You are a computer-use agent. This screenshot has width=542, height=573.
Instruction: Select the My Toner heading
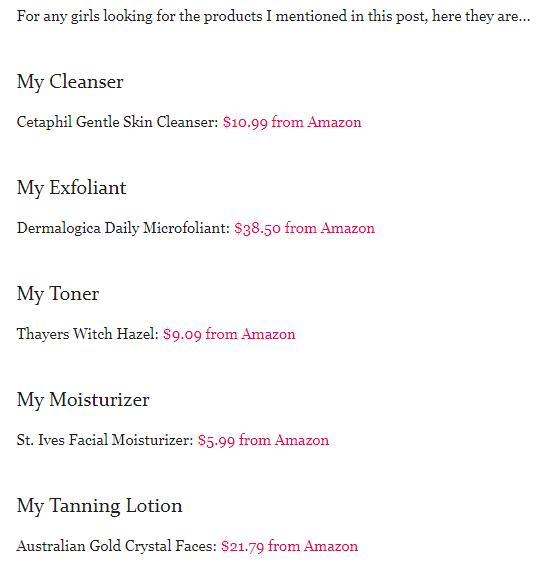click(x=58, y=294)
